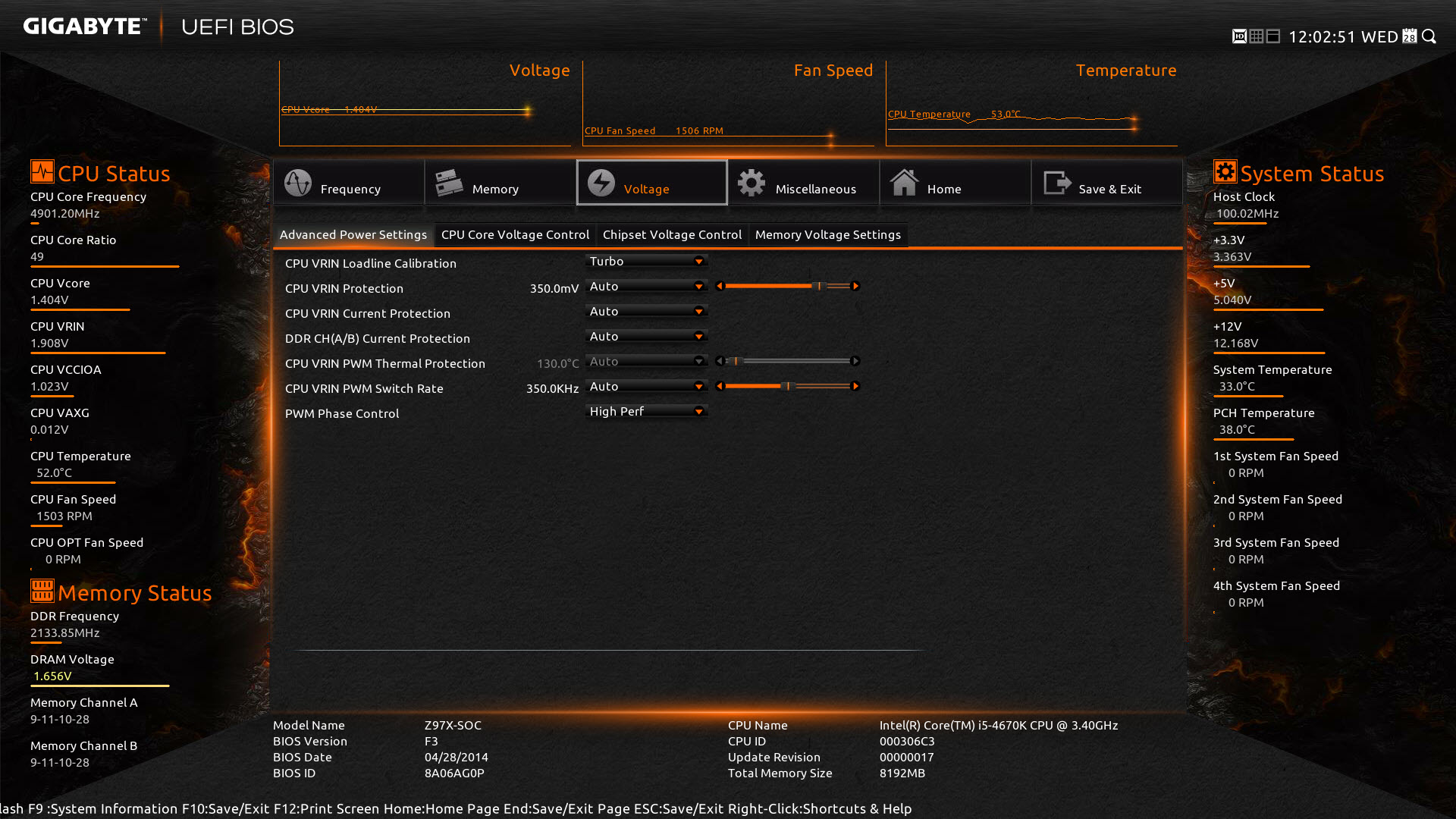The image size is (1456, 819).
Task: Click the PWM Thermal Protection slider track
Action: tap(787, 361)
